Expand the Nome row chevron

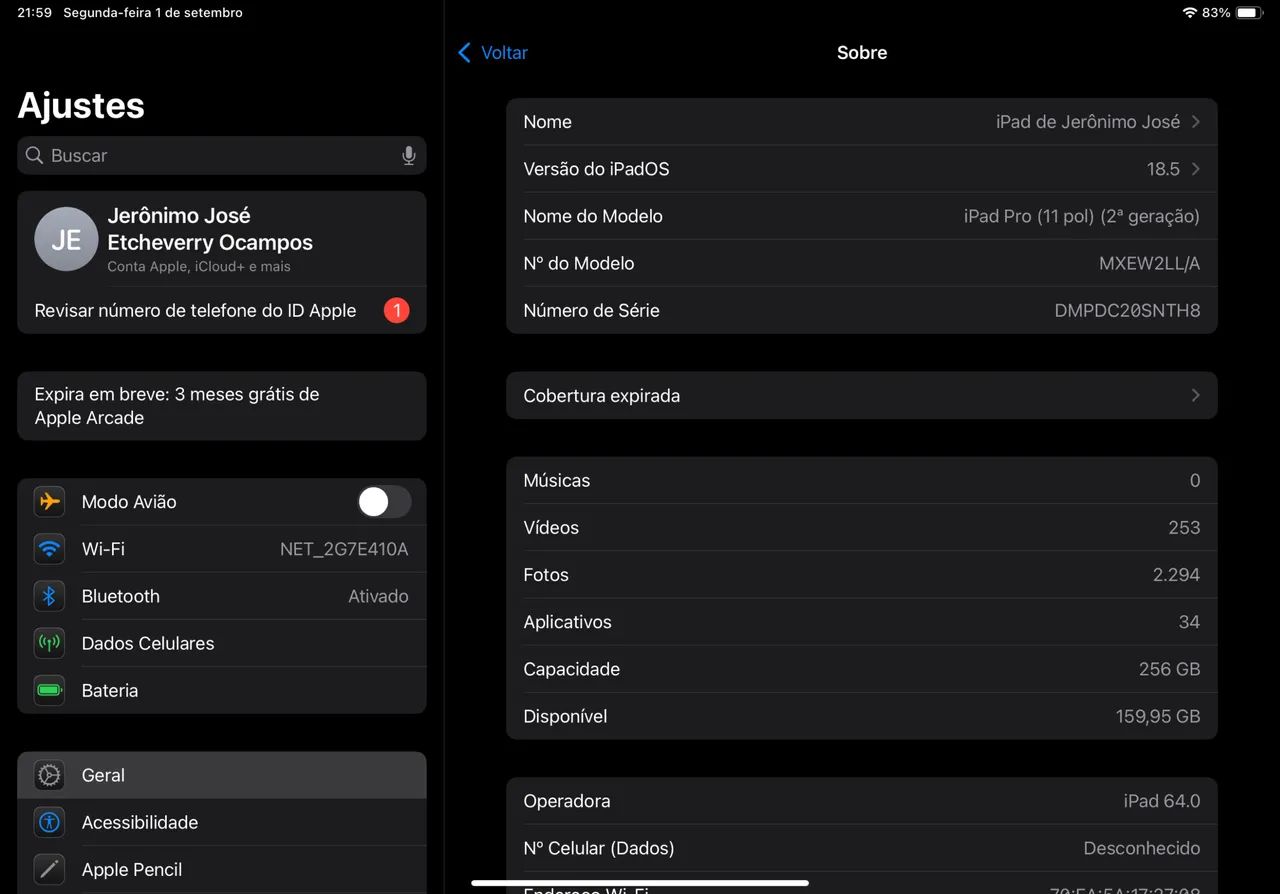[x=1195, y=122]
